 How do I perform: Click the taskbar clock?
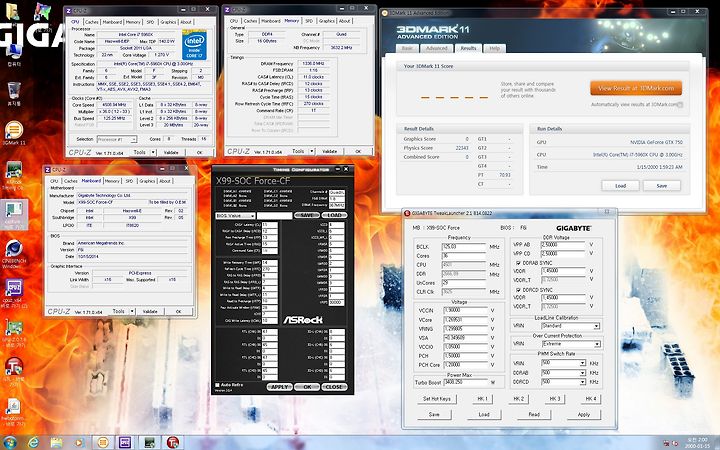697,443
